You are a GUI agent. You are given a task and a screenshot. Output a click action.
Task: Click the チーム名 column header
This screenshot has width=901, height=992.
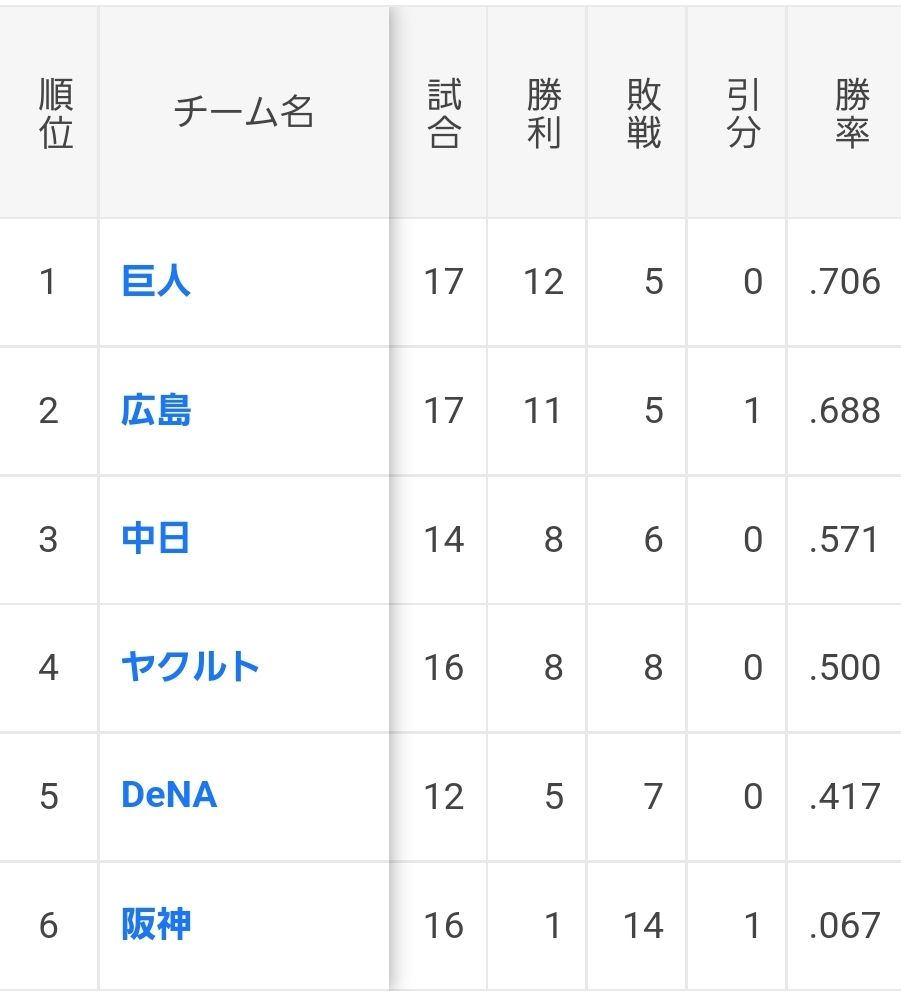(x=244, y=112)
